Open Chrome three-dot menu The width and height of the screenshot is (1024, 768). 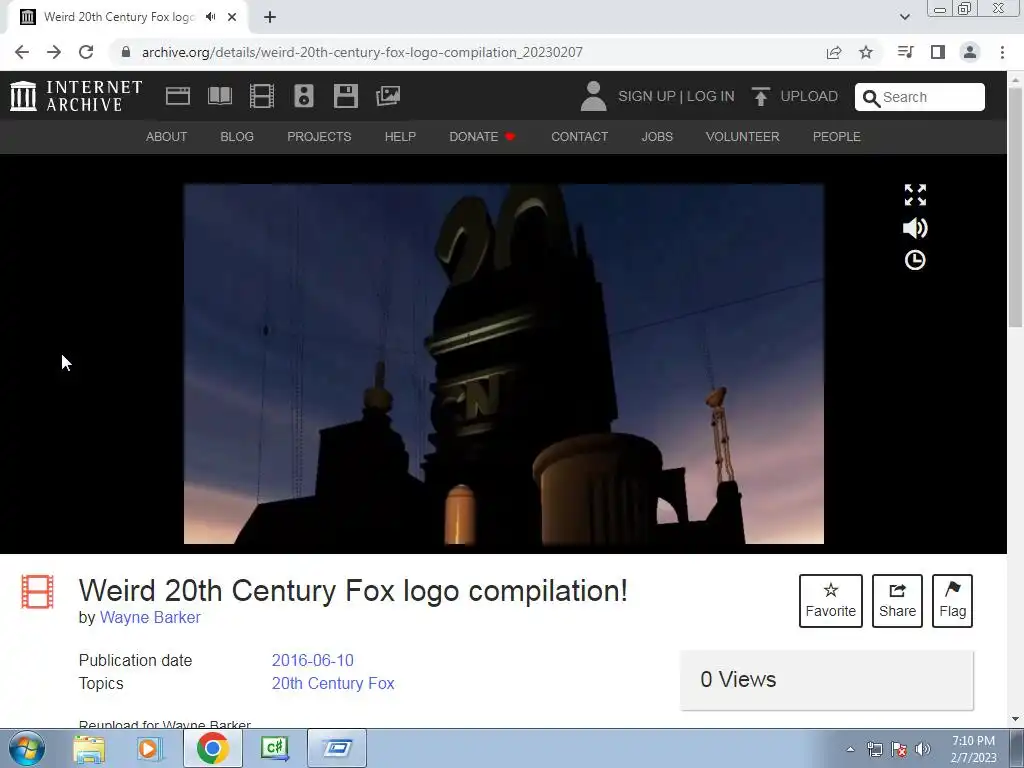click(1002, 52)
